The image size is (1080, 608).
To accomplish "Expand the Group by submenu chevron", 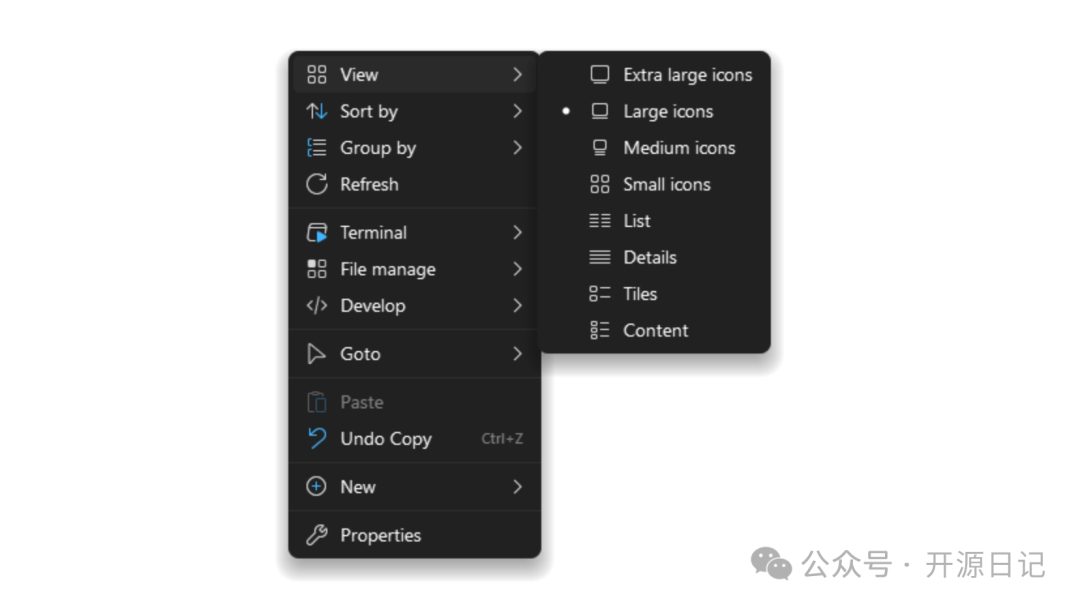I will (x=517, y=148).
